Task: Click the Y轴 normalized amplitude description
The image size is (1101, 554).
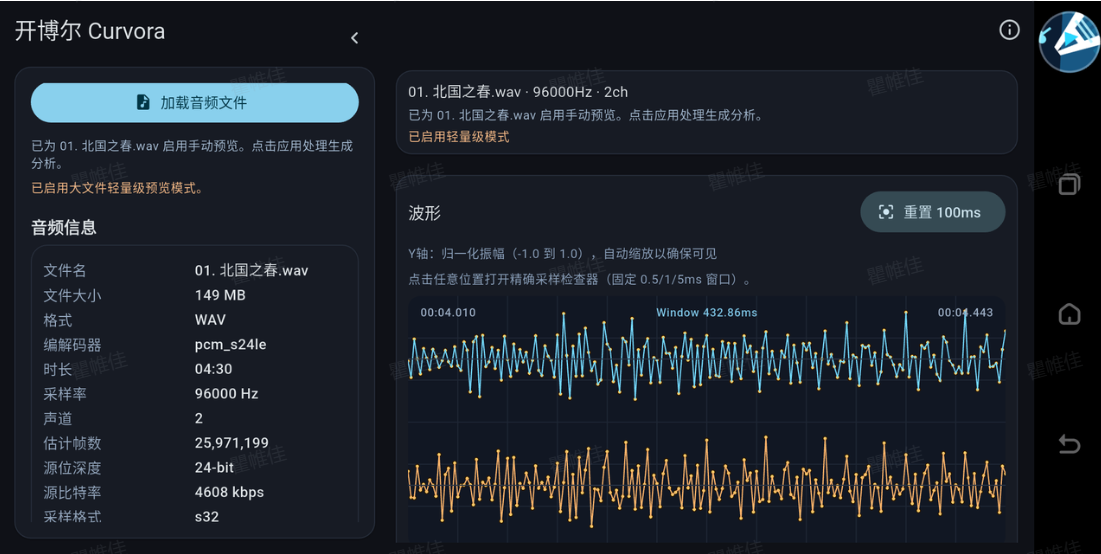Action: click(x=562, y=253)
